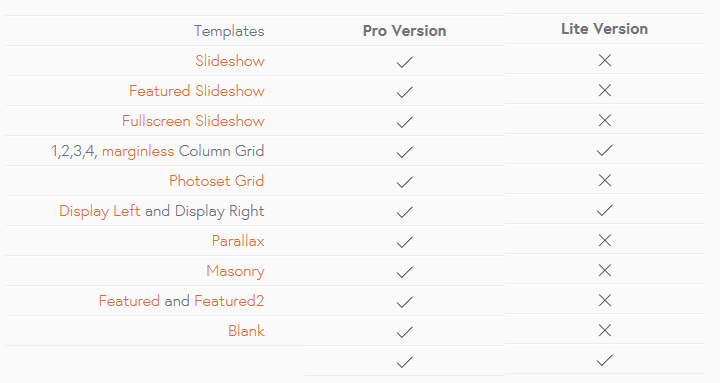Click Pro Version checkmark for Slideshow row

click(405, 62)
